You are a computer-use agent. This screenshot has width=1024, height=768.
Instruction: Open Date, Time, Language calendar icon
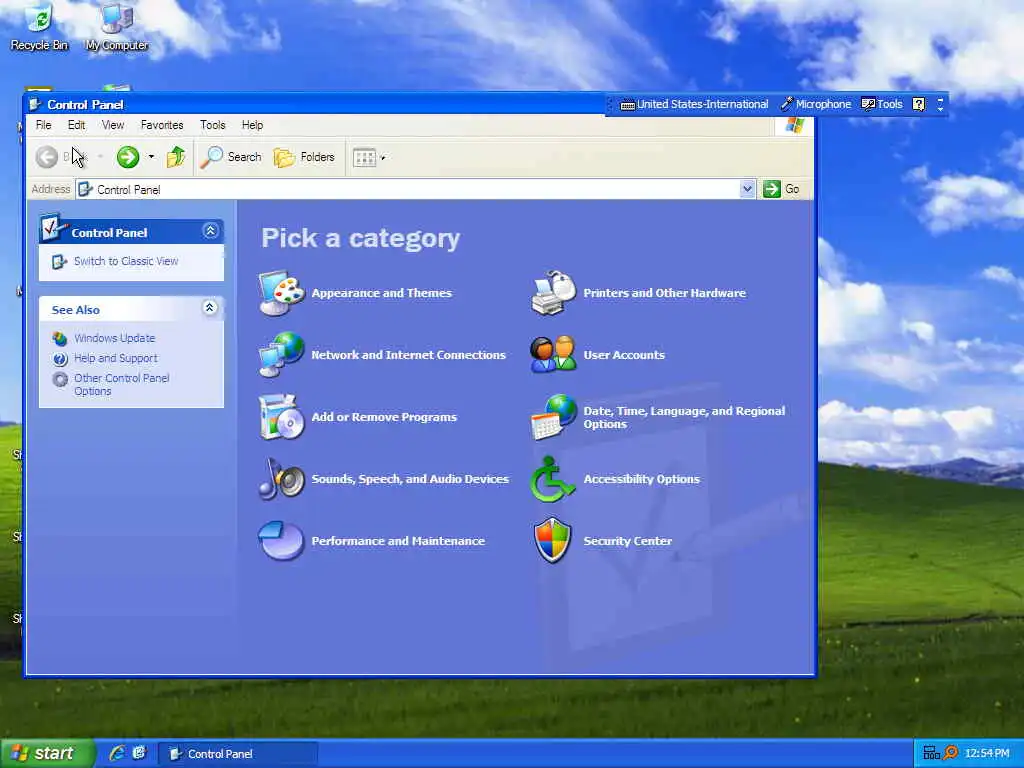pyautogui.click(x=553, y=417)
